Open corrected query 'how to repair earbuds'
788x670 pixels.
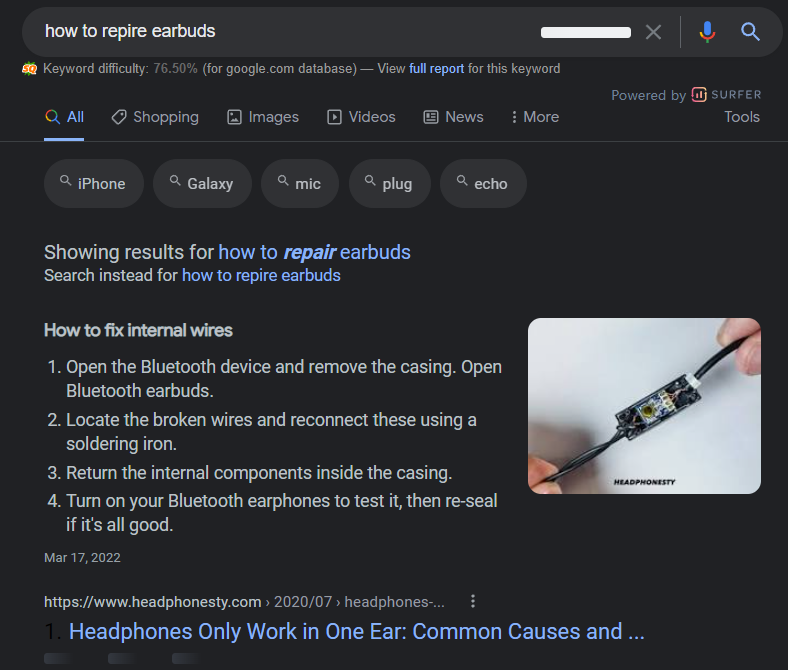pos(314,252)
